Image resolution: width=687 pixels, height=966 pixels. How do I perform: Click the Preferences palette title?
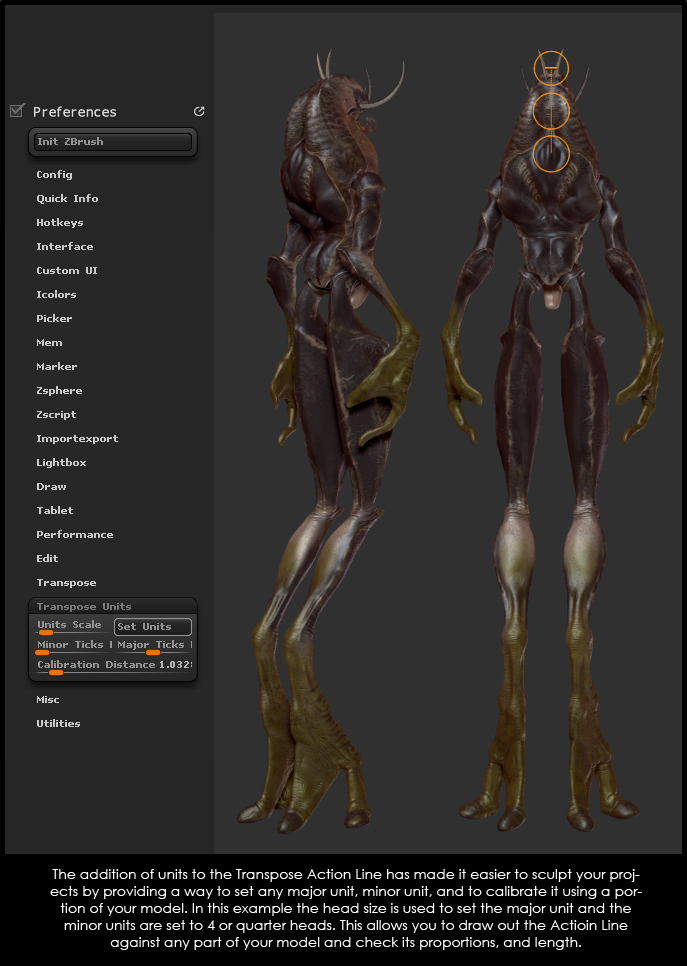75,112
